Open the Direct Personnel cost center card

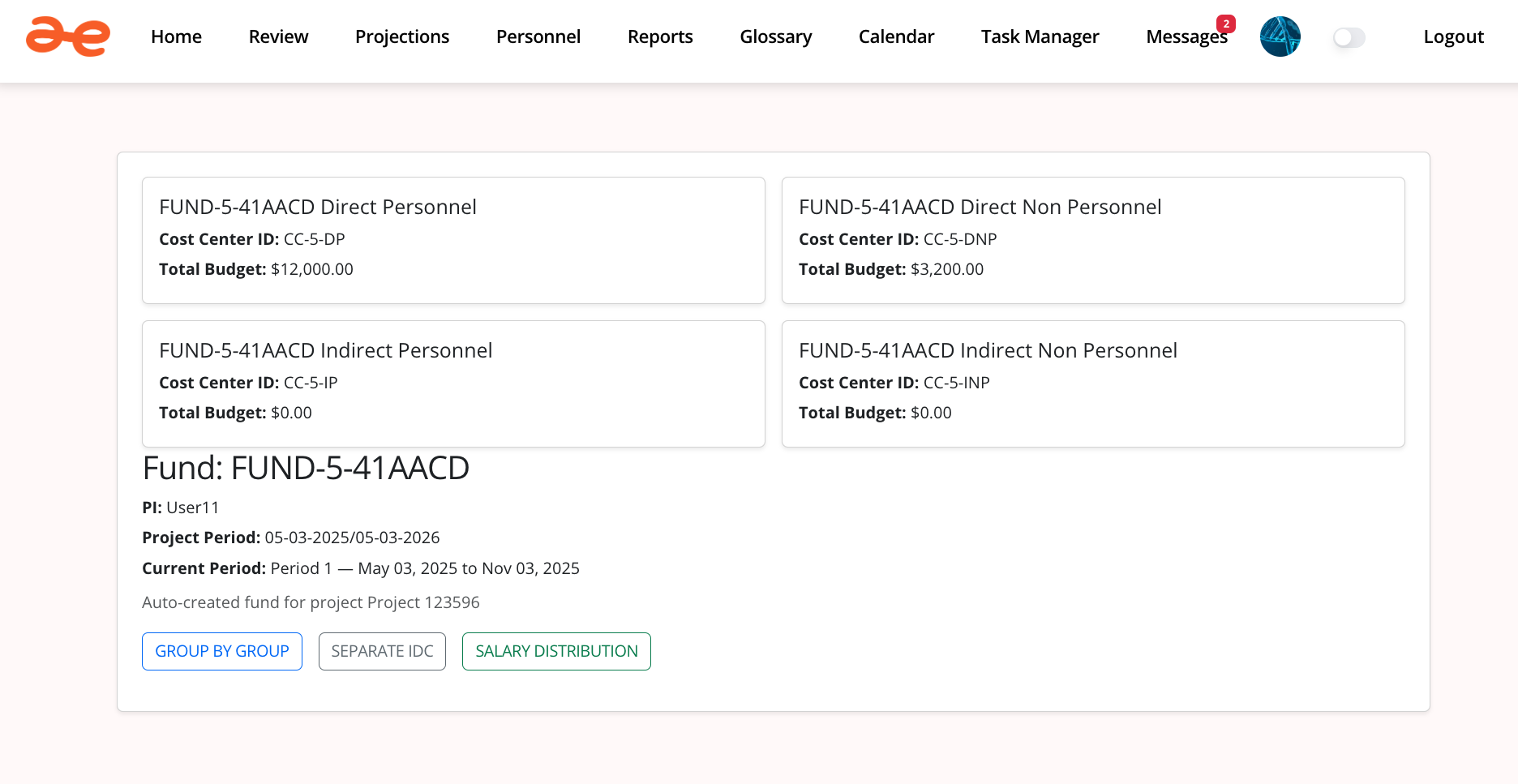(x=453, y=240)
